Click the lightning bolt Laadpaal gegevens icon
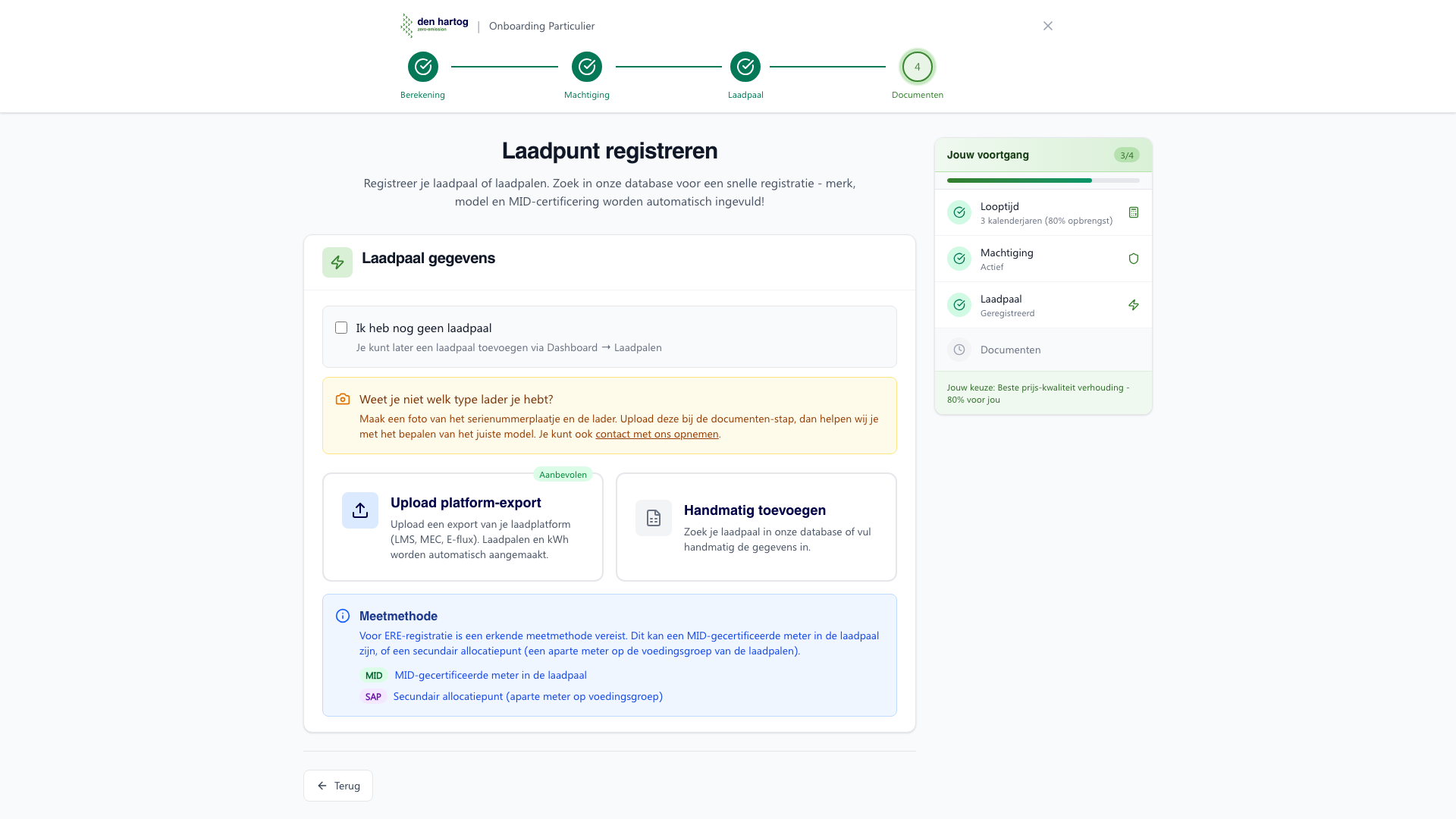 click(x=337, y=262)
